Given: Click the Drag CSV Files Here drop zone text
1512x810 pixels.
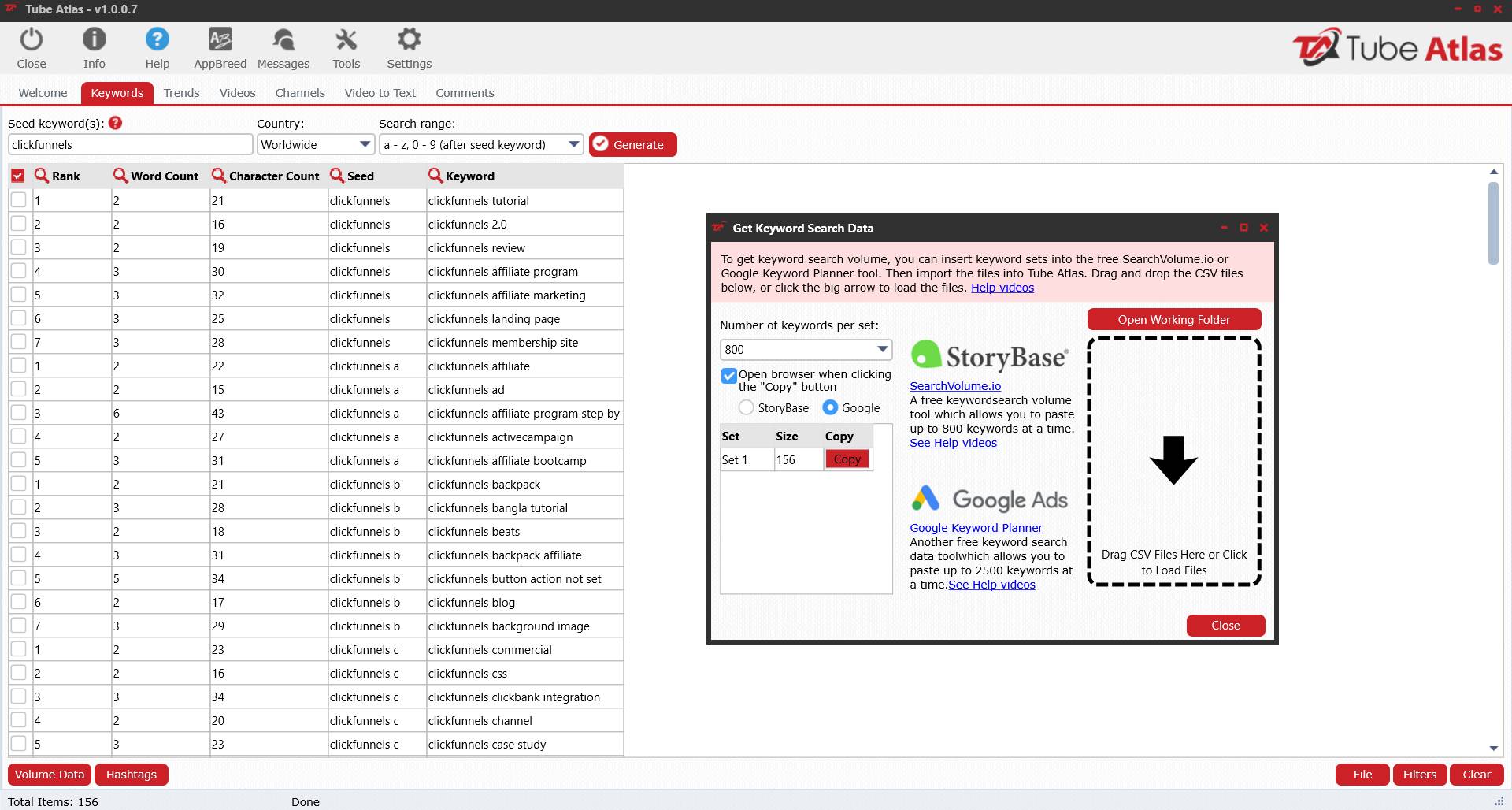Looking at the screenshot, I should coord(1173,563).
